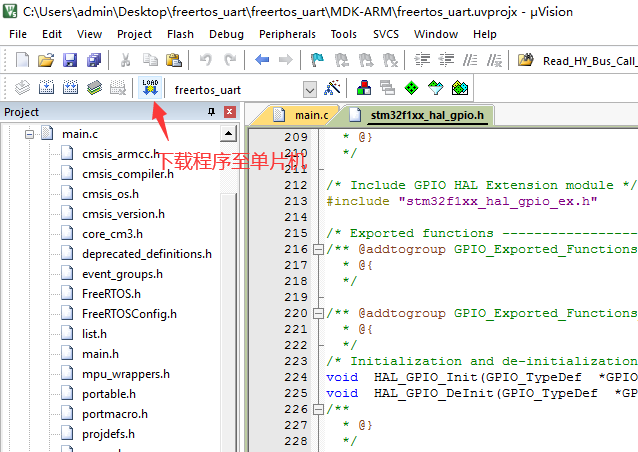
Task: Open Pack Installer icon
Action: (460, 87)
